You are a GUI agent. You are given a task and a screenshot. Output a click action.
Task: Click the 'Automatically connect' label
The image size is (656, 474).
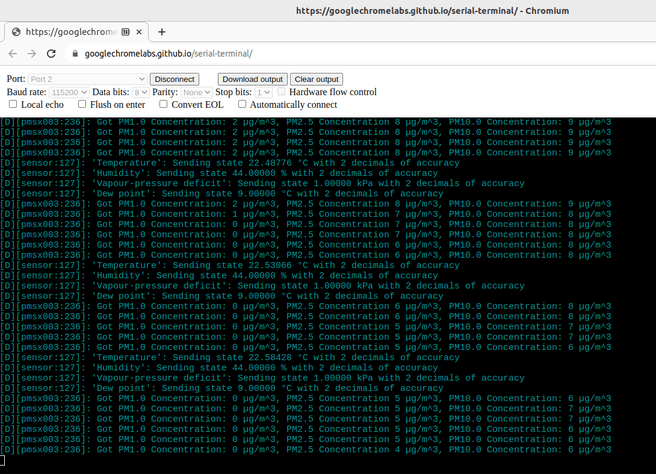[x=293, y=105]
